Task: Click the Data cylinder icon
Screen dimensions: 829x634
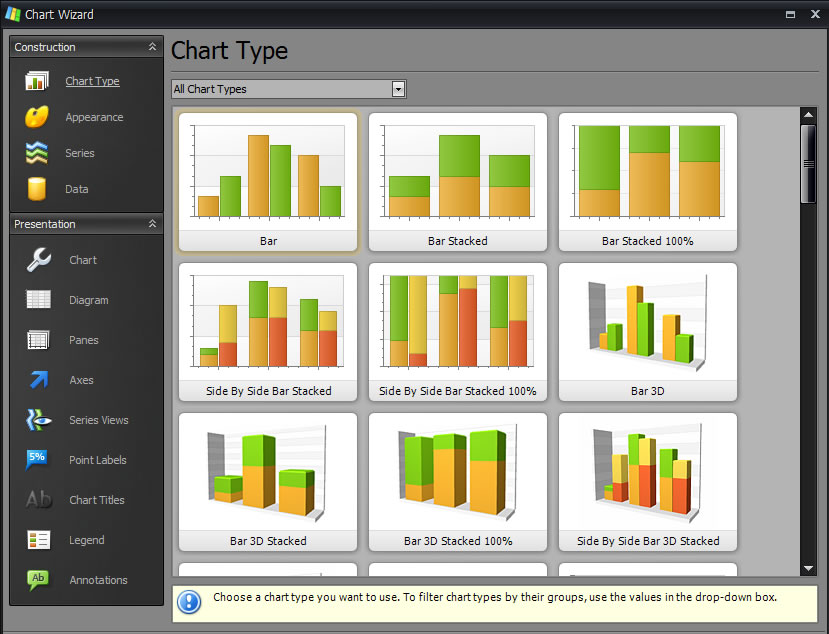Action: tap(36, 189)
